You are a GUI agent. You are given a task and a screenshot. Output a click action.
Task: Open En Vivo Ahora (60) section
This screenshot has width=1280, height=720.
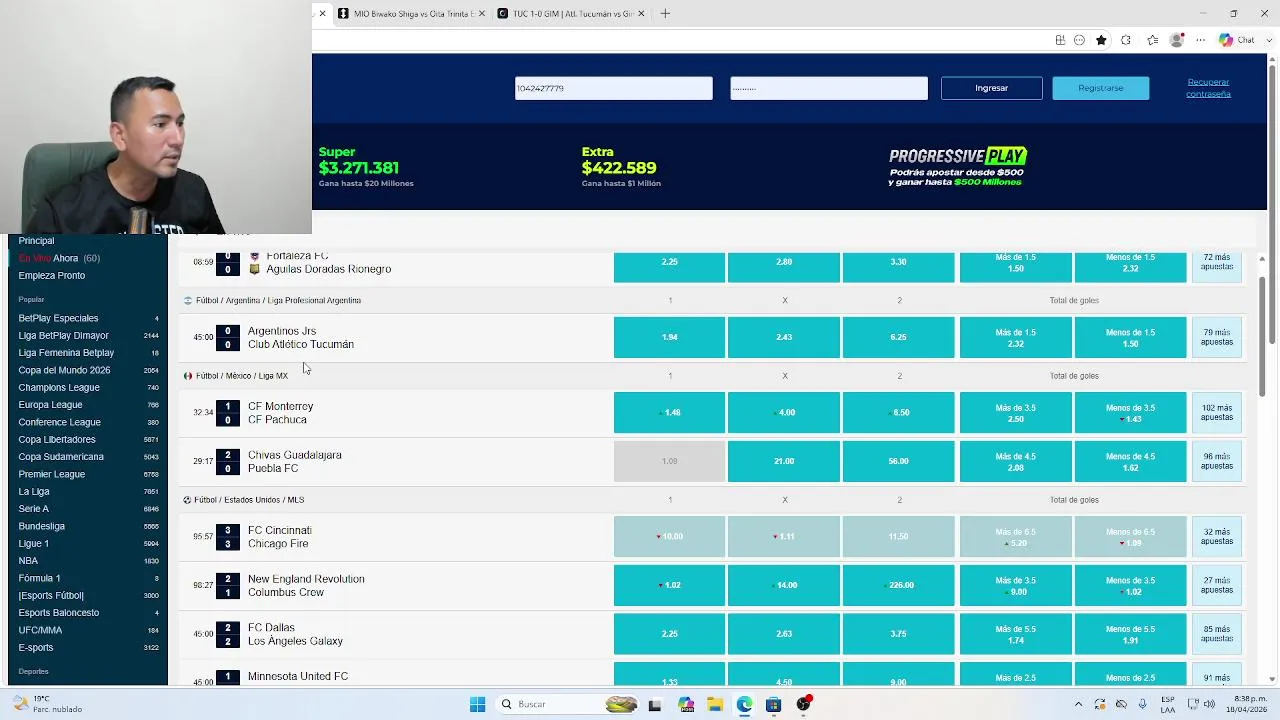tap(59, 258)
